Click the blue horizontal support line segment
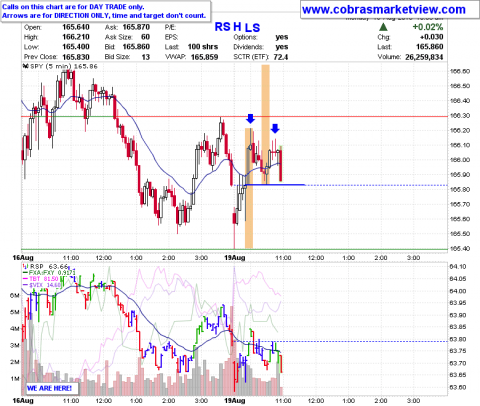This screenshot has height=406, width=480. [275, 185]
